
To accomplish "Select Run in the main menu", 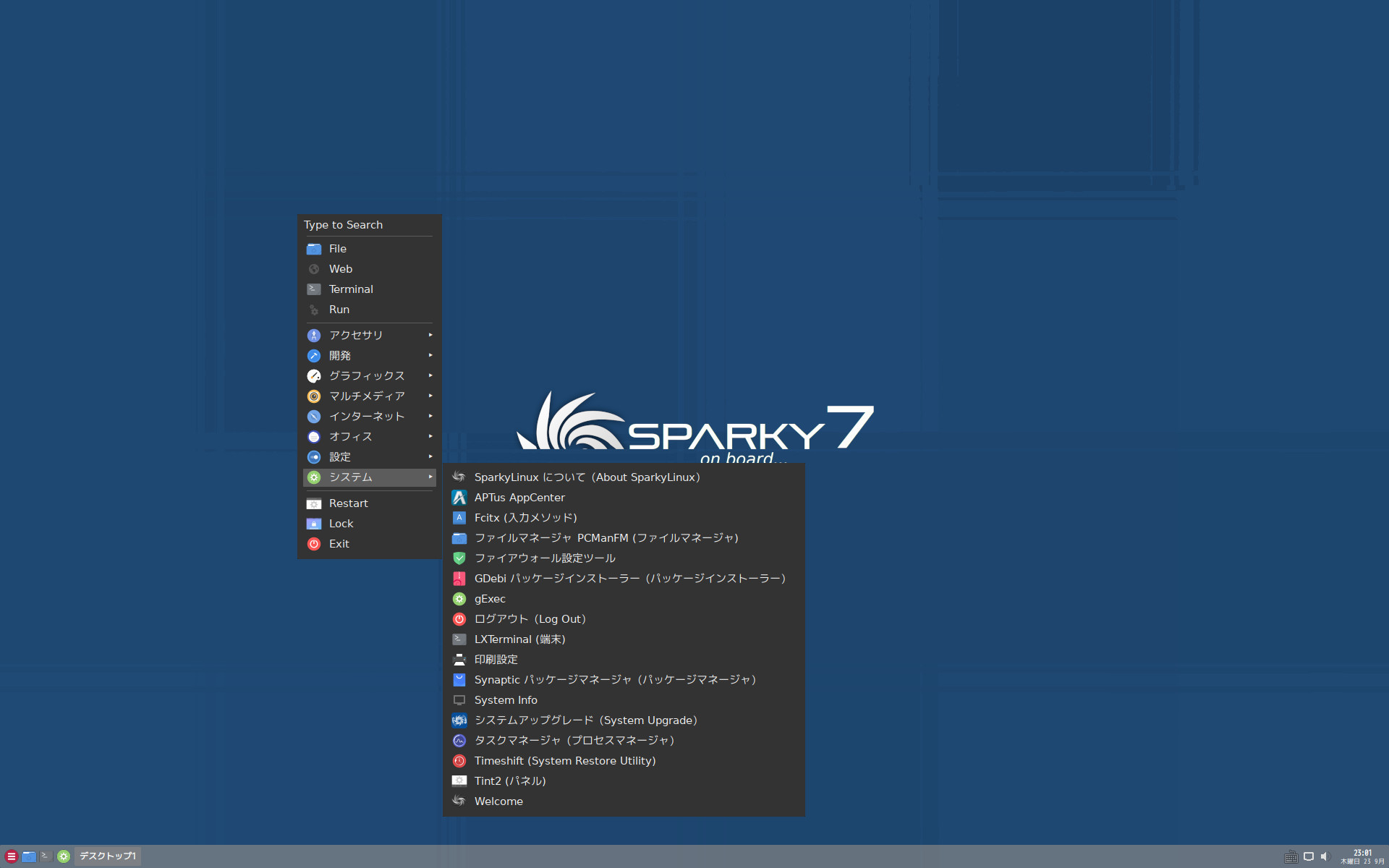I will pos(369,310).
